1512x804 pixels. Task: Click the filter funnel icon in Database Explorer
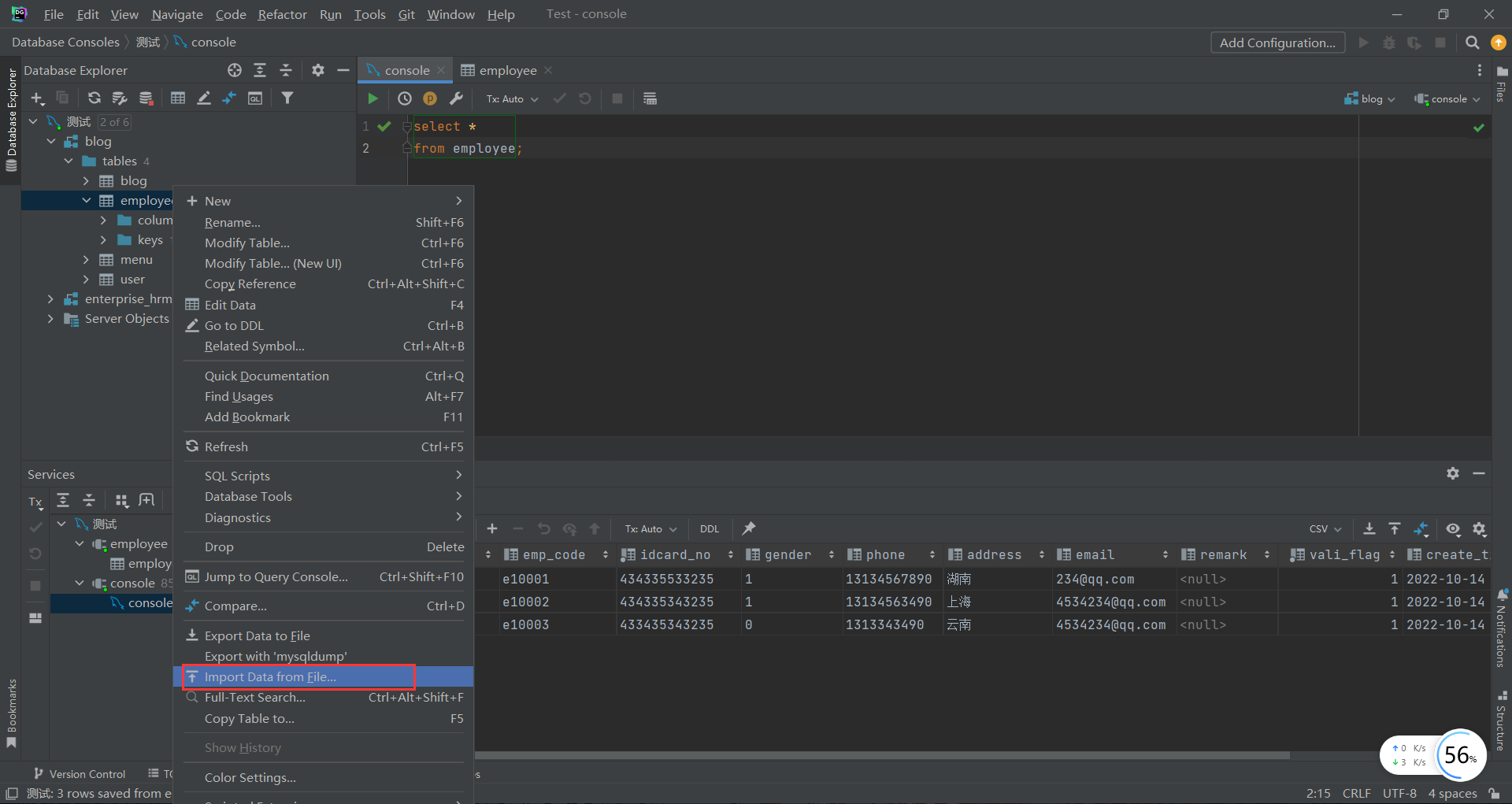(287, 98)
